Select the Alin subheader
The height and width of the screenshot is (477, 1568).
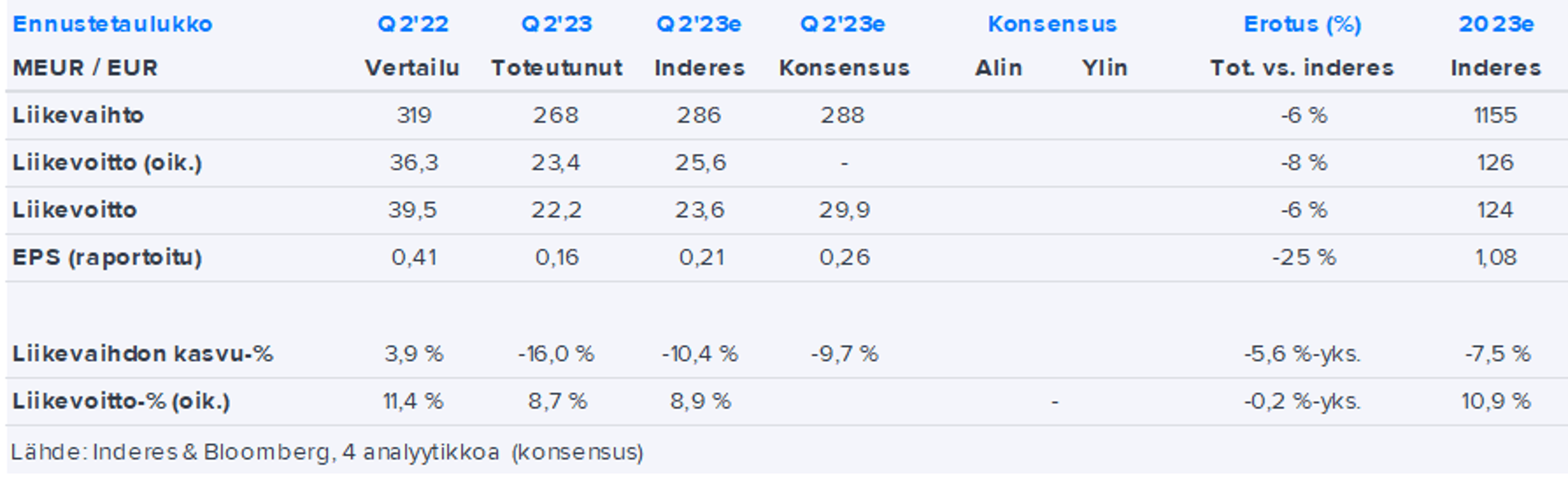click(998, 67)
